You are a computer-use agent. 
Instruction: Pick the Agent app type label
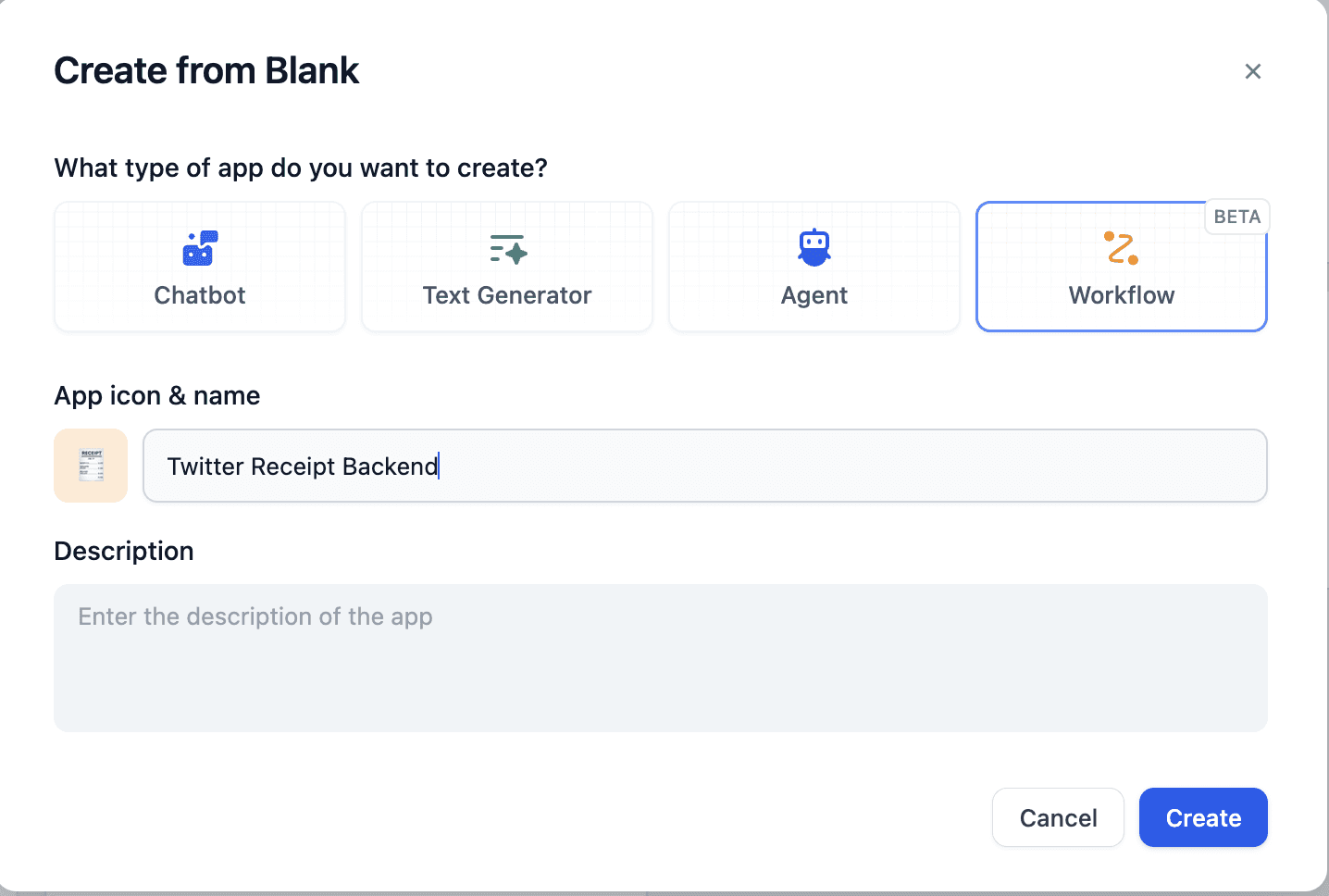[814, 295]
